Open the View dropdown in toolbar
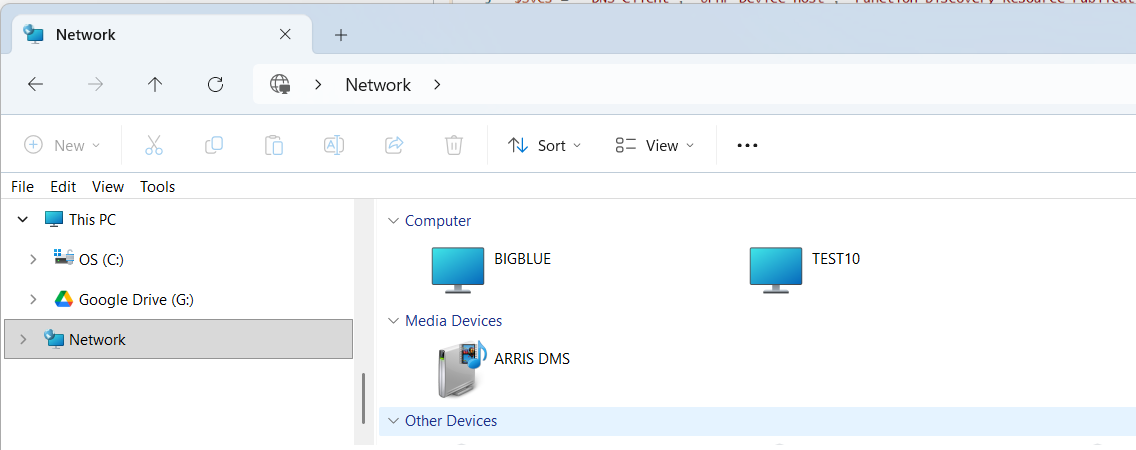 tap(655, 145)
